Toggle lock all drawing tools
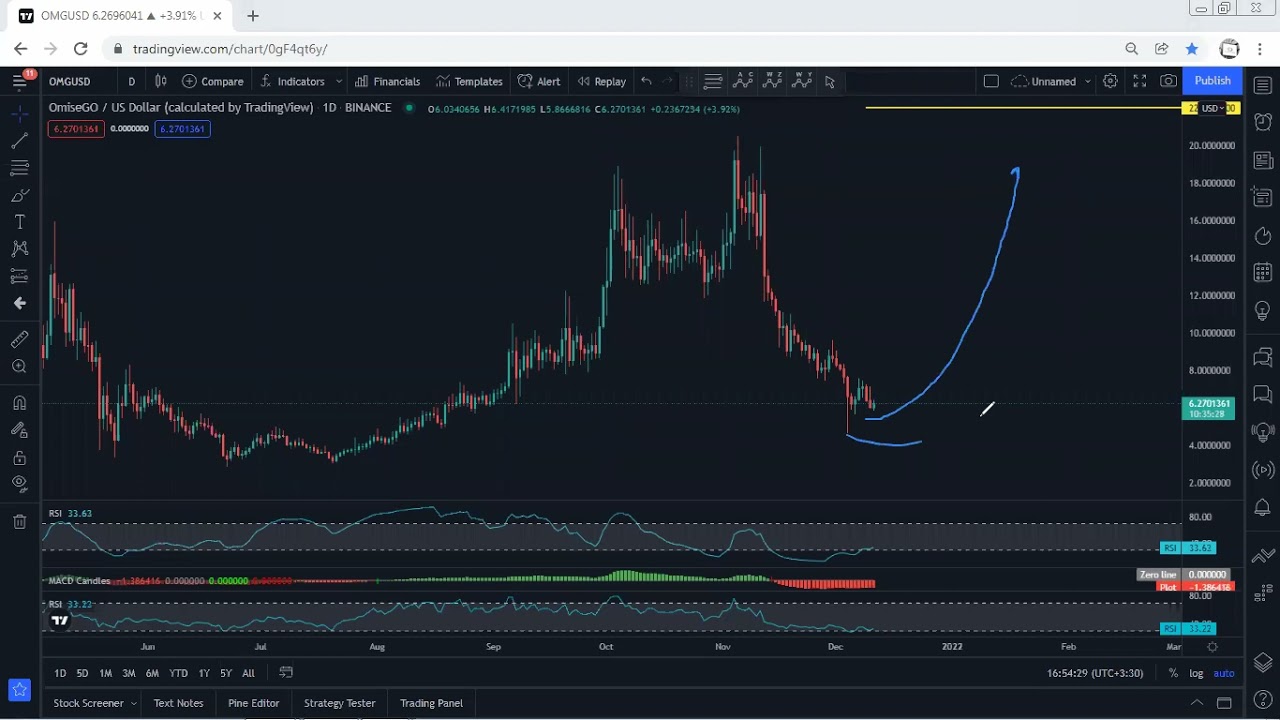Image resolution: width=1280 pixels, height=720 pixels. [x=19, y=458]
